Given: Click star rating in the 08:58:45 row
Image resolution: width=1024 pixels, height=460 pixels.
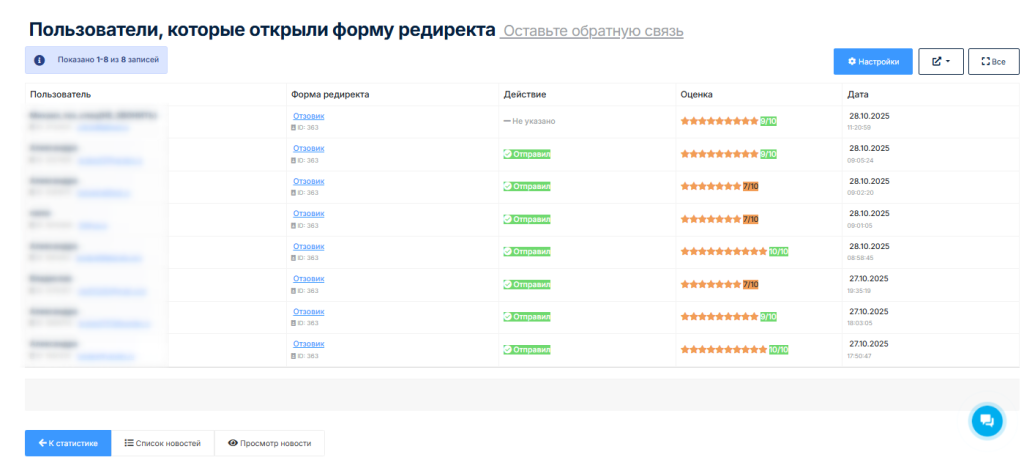Looking at the screenshot, I should [x=724, y=252].
